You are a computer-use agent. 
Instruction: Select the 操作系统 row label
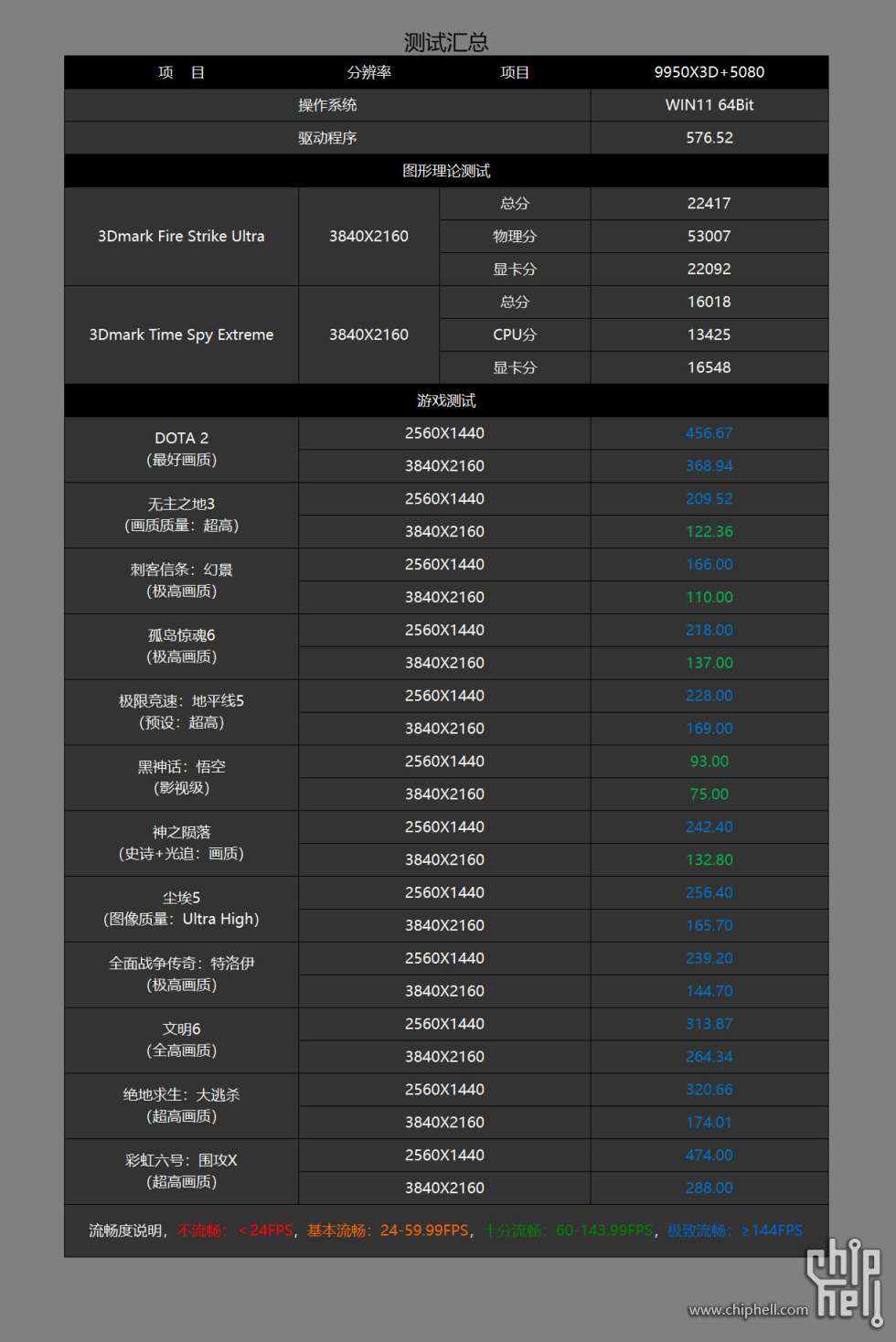point(327,105)
